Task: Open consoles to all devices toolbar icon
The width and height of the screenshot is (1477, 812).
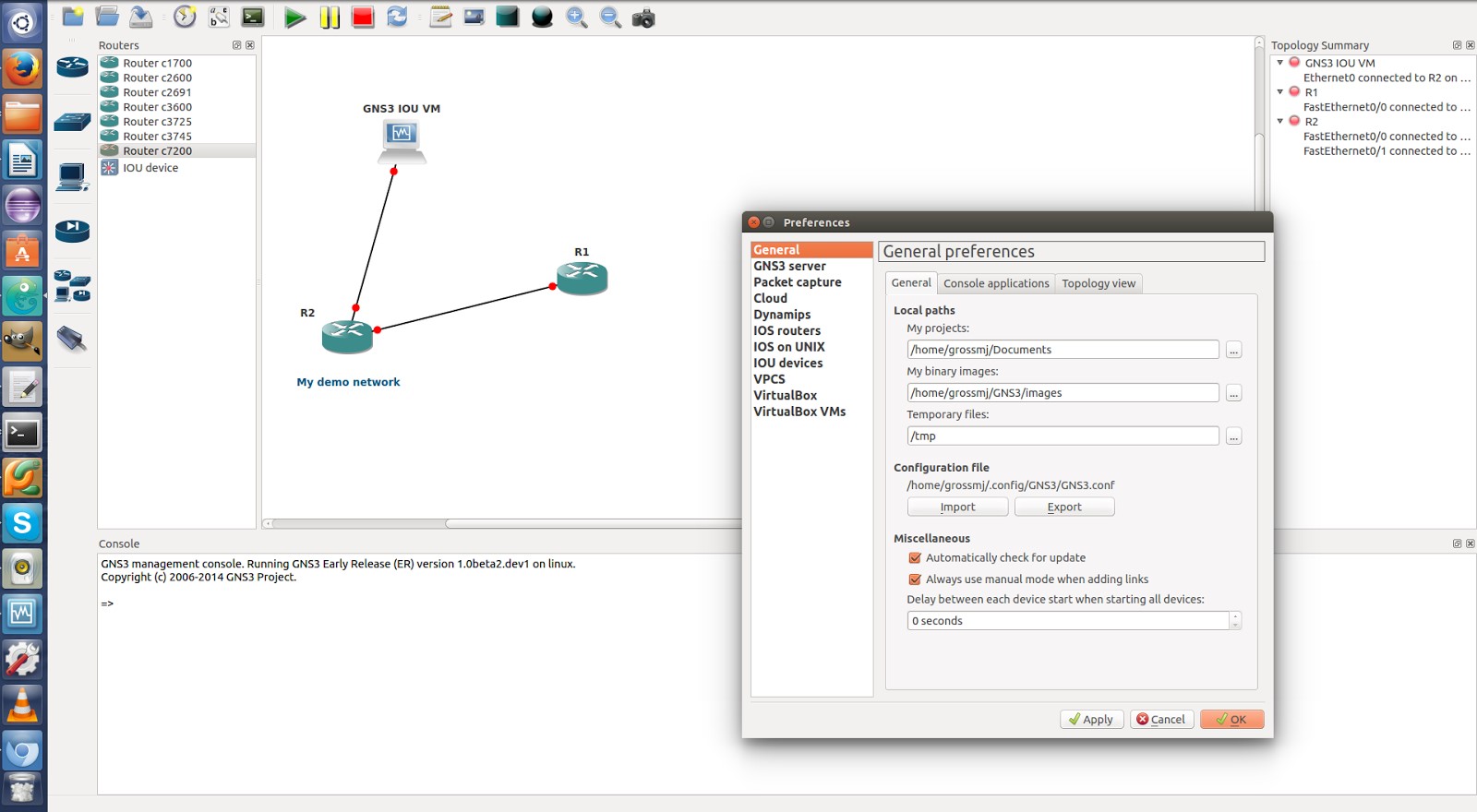Action: click(x=253, y=17)
